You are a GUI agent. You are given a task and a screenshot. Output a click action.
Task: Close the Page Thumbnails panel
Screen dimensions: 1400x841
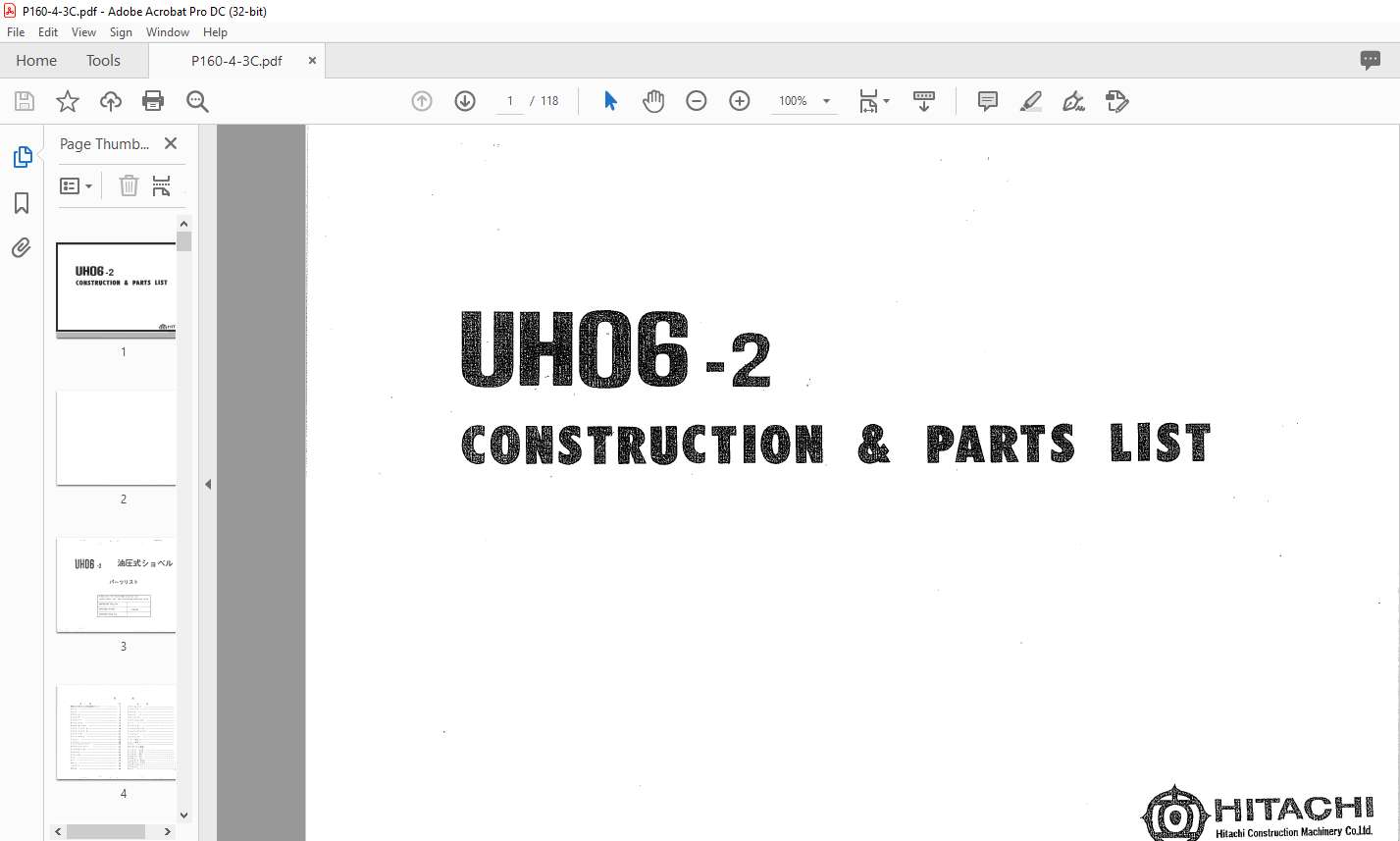pos(171,143)
